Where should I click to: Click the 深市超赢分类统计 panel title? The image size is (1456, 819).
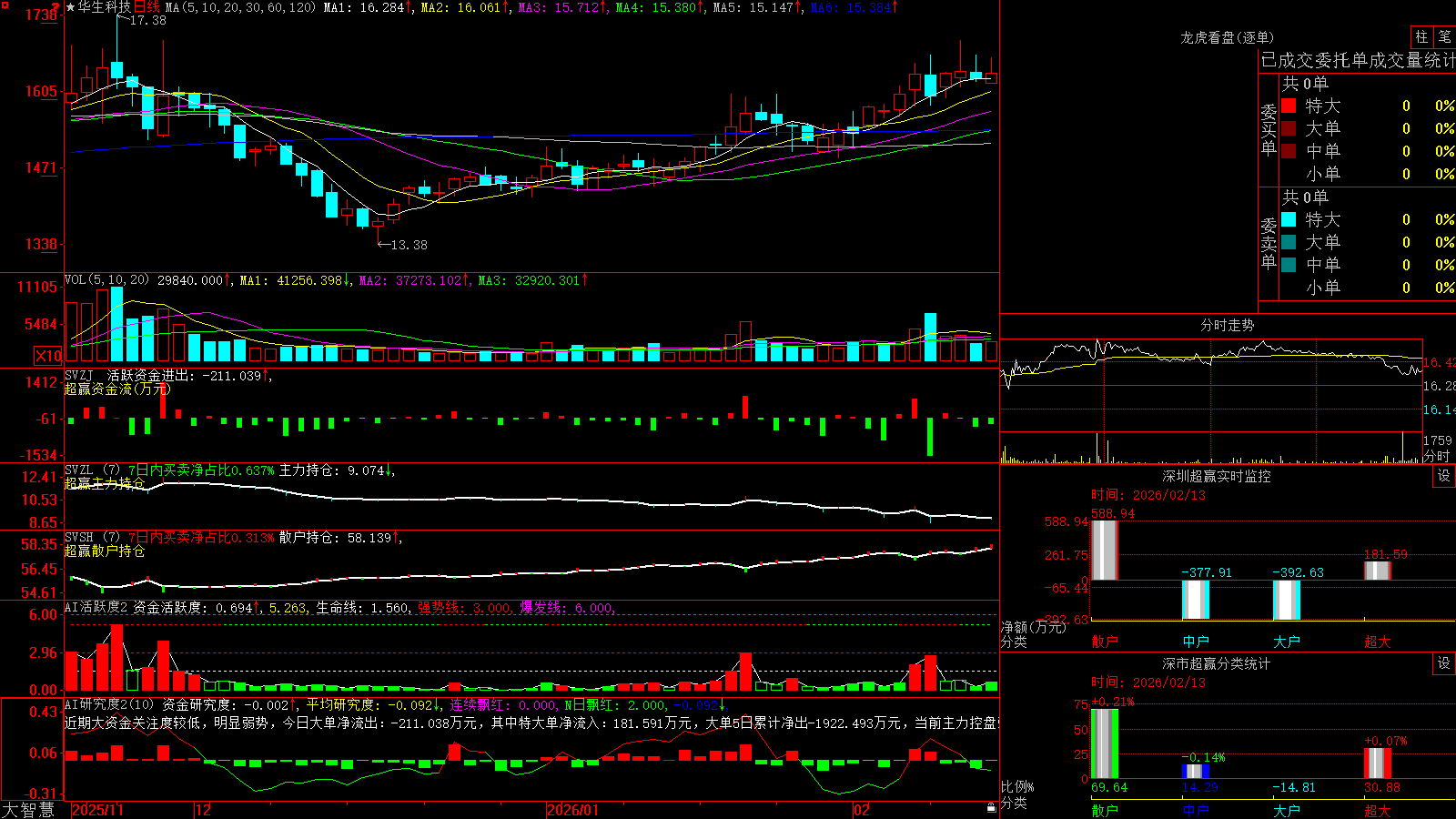tap(1216, 663)
